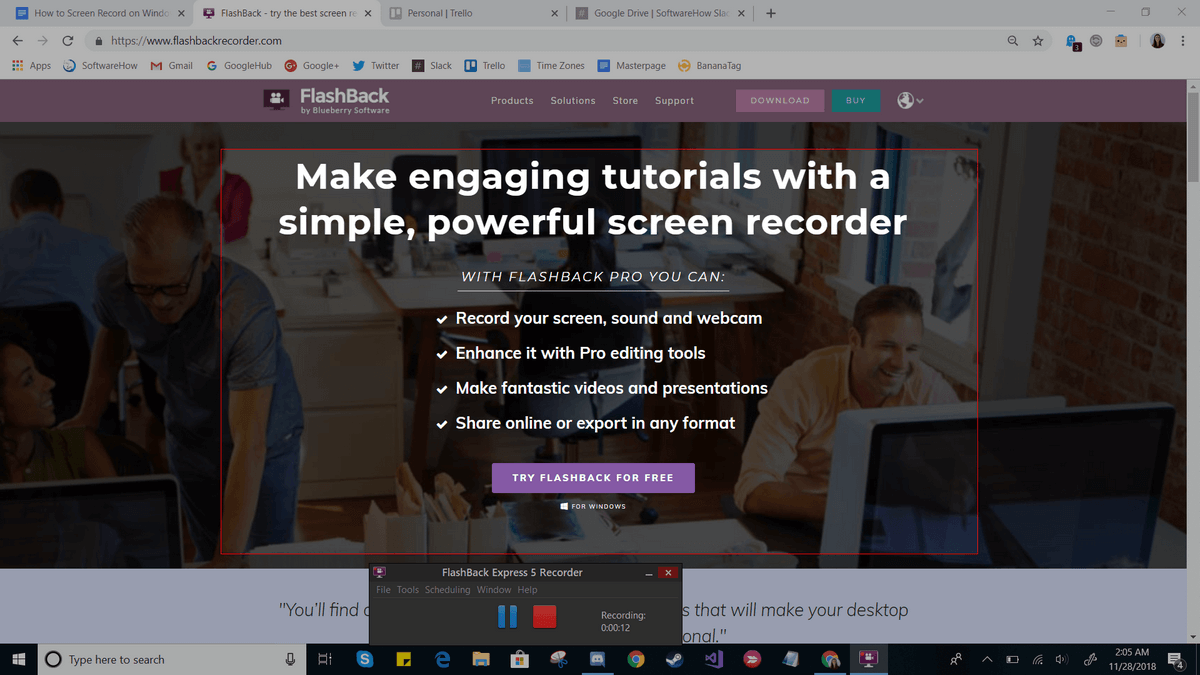This screenshot has height=675, width=1200.
Task: Pause the FlashBack recording
Action: point(507,616)
